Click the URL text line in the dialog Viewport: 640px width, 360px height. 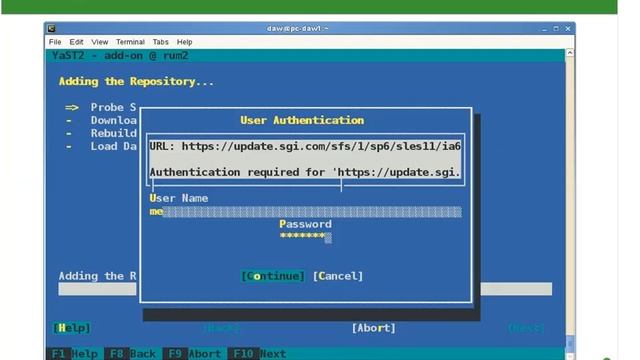coord(305,146)
